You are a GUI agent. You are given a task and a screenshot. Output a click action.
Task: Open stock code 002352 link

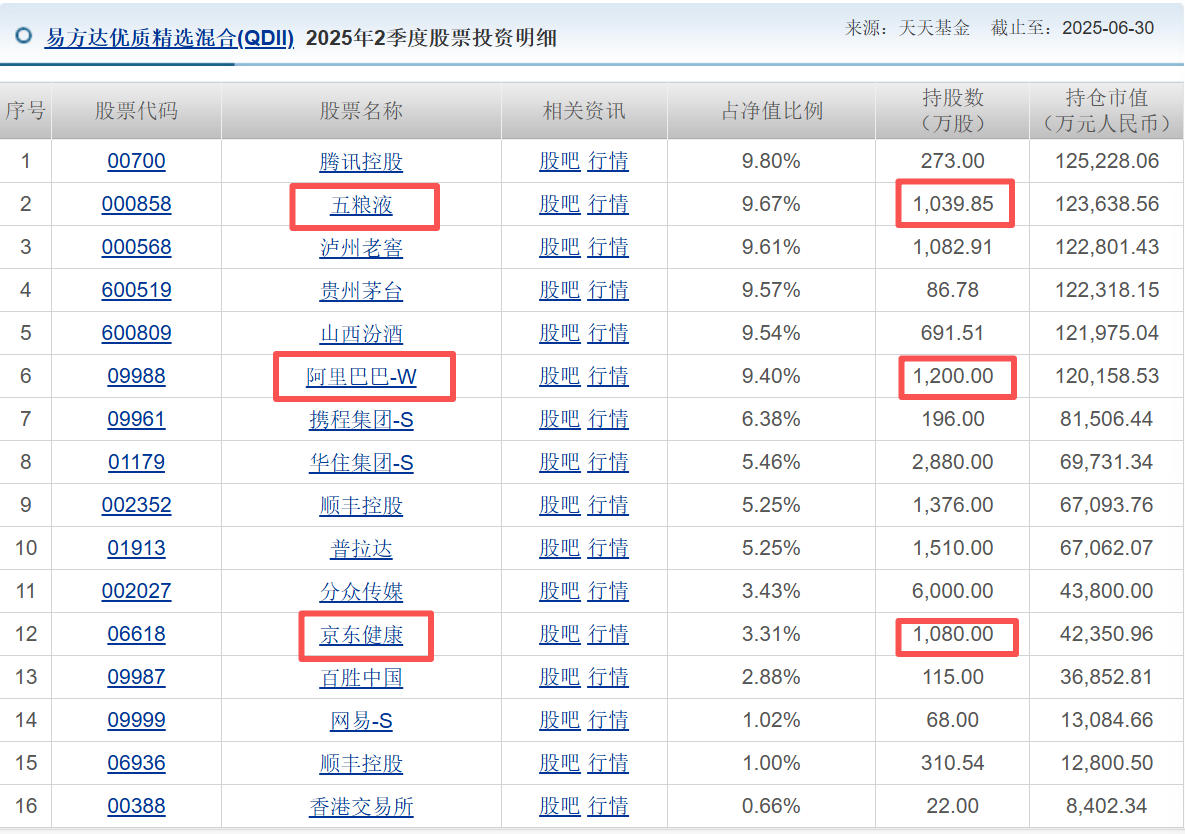coord(136,505)
